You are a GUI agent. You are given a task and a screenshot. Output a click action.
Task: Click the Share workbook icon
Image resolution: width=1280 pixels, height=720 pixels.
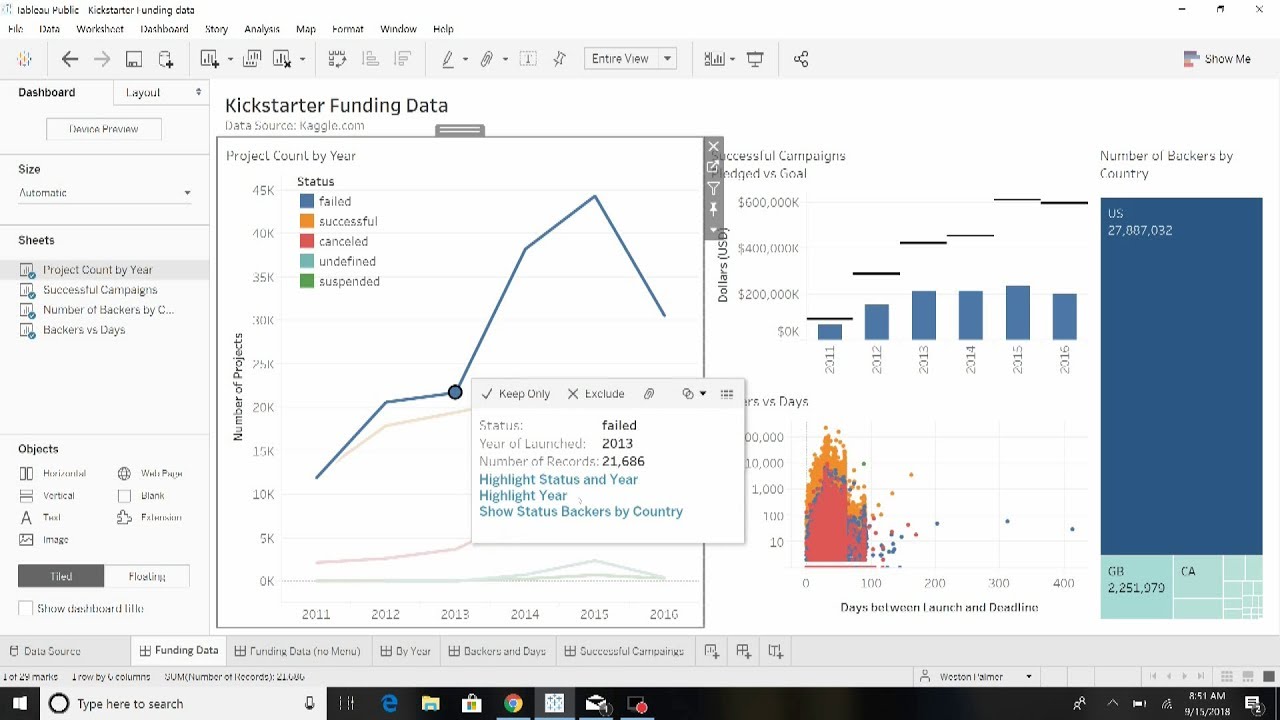tap(800, 59)
